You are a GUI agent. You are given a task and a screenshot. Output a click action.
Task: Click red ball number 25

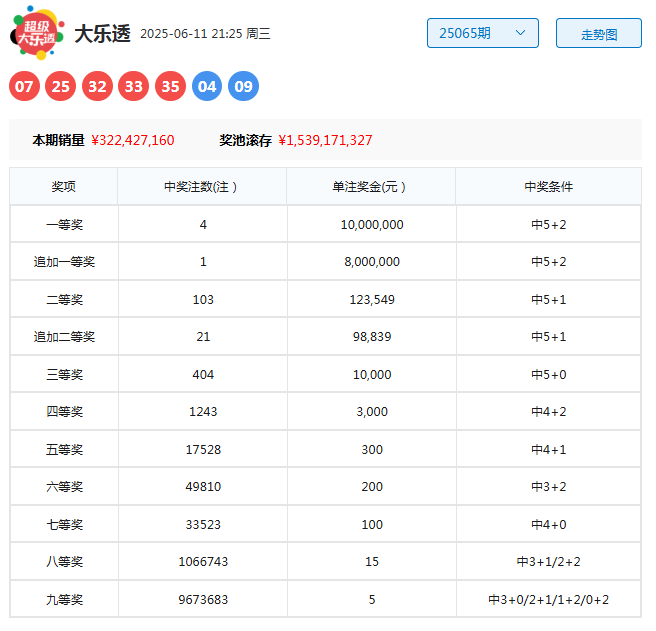61,86
